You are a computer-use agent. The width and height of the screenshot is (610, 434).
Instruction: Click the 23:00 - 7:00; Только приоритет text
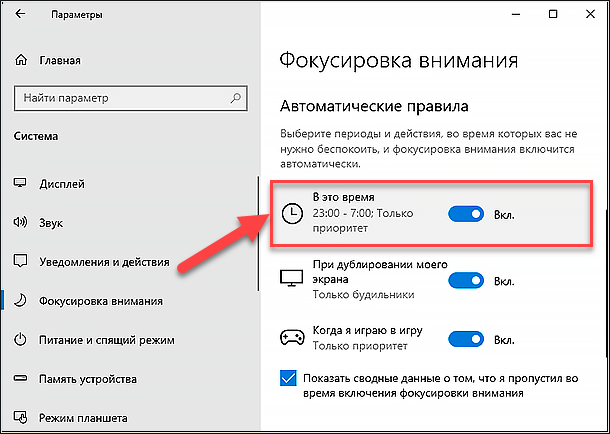pyautogui.click(x=363, y=220)
